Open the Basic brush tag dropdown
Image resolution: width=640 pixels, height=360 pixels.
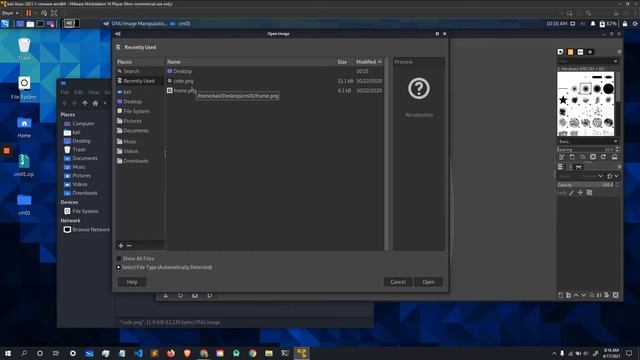click(x=588, y=141)
